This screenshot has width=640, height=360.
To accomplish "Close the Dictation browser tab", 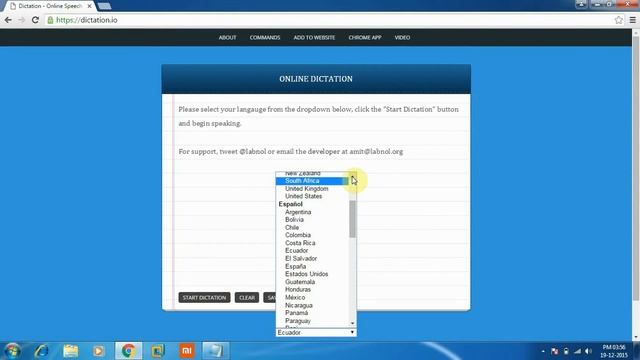I will [89, 6].
